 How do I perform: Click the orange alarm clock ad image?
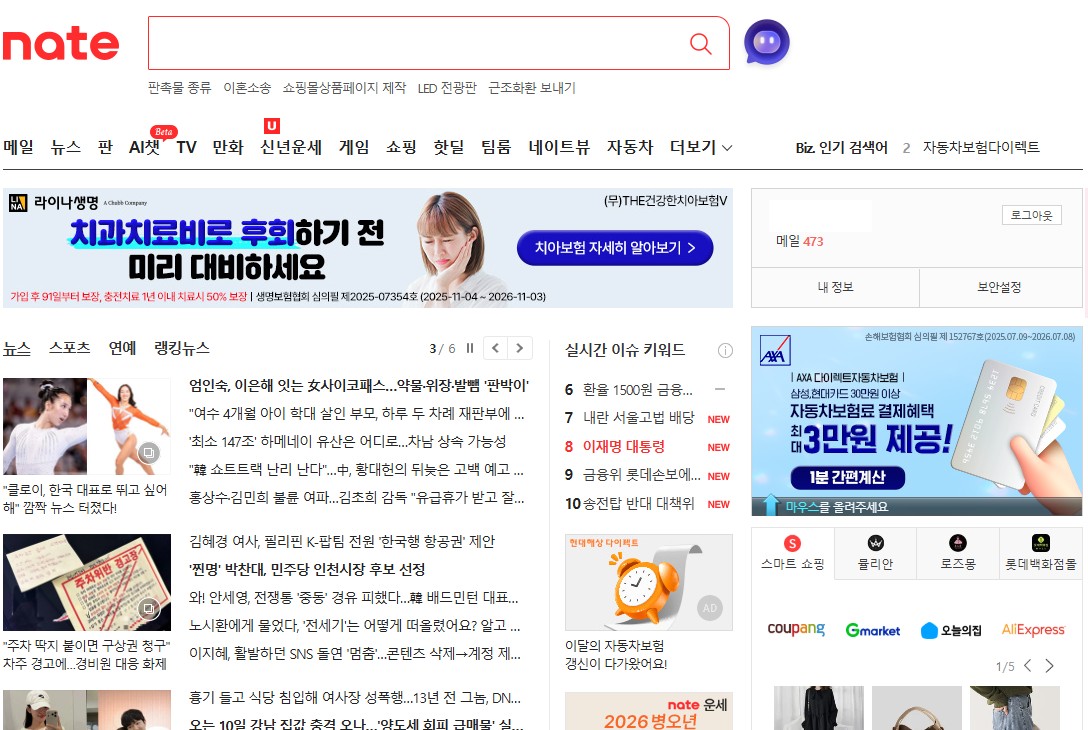pos(649,582)
